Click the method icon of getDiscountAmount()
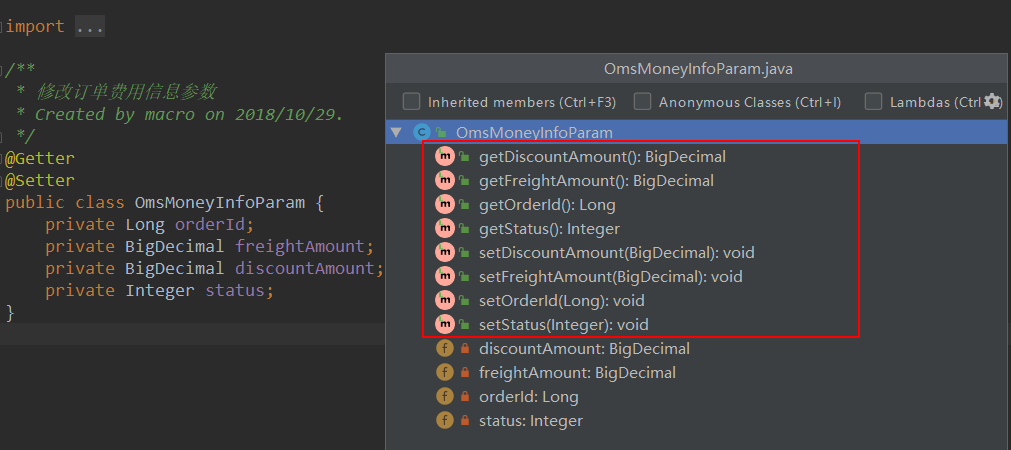Image resolution: width=1011 pixels, height=450 pixels. tap(445, 157)
